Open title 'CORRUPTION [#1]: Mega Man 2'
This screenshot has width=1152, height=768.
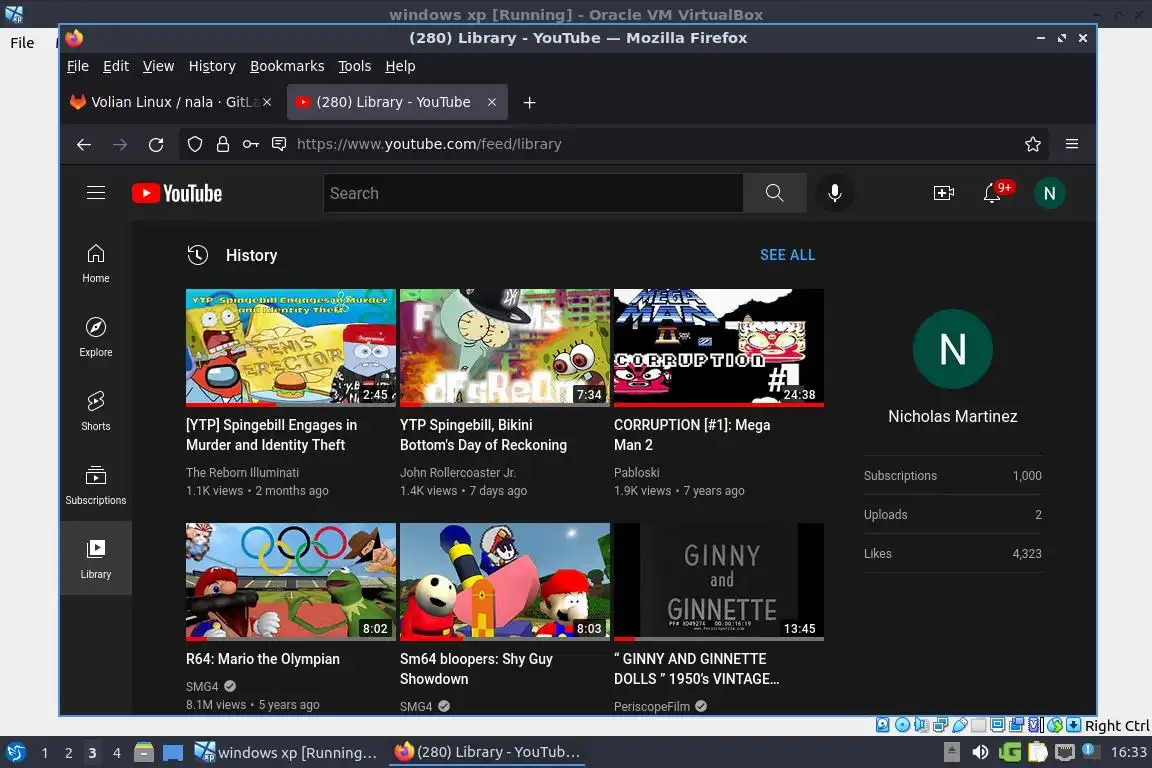click(692, 434)
